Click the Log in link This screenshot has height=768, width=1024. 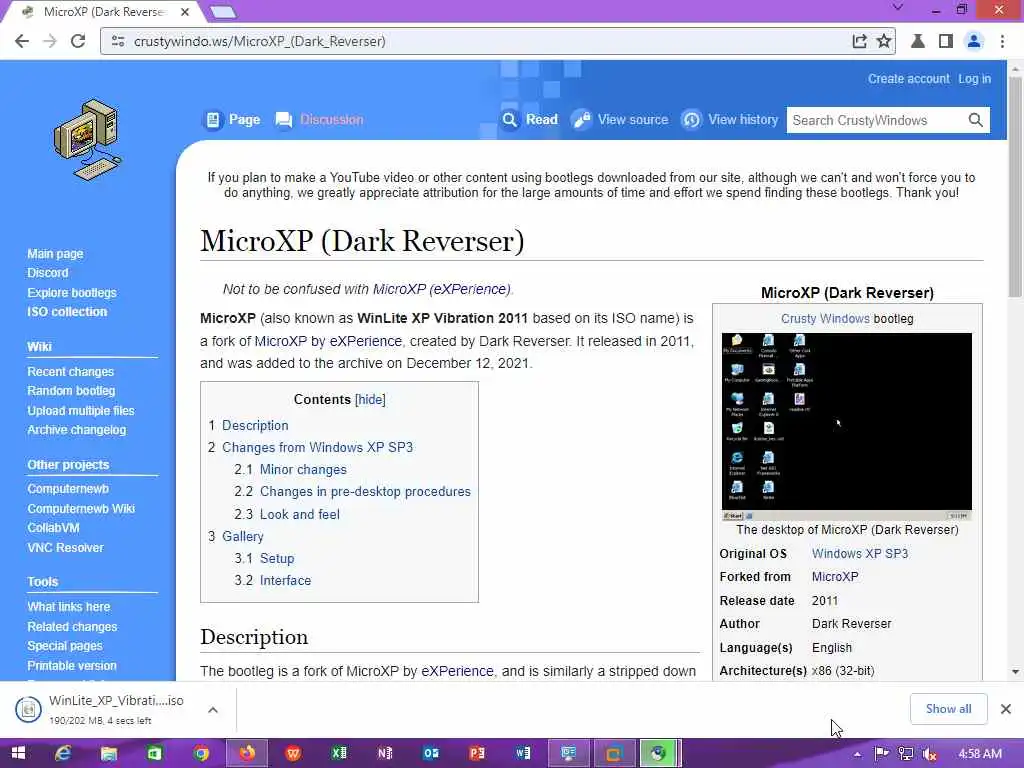coord(974,79)
